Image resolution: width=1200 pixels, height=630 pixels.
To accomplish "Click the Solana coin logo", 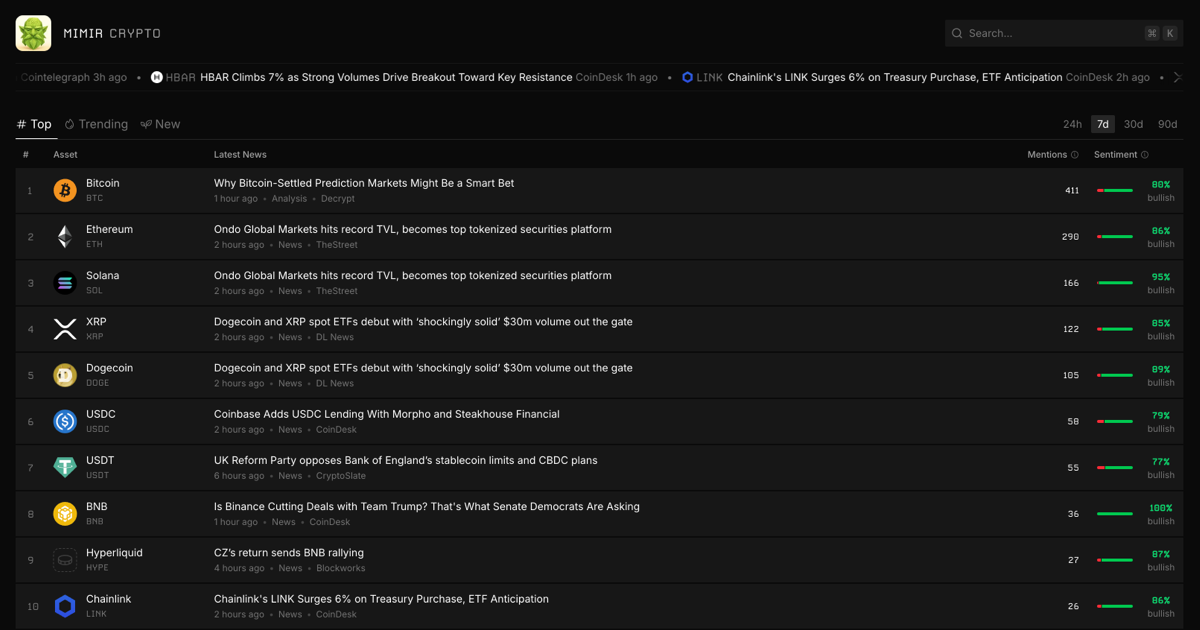I will tap(65, 283).
